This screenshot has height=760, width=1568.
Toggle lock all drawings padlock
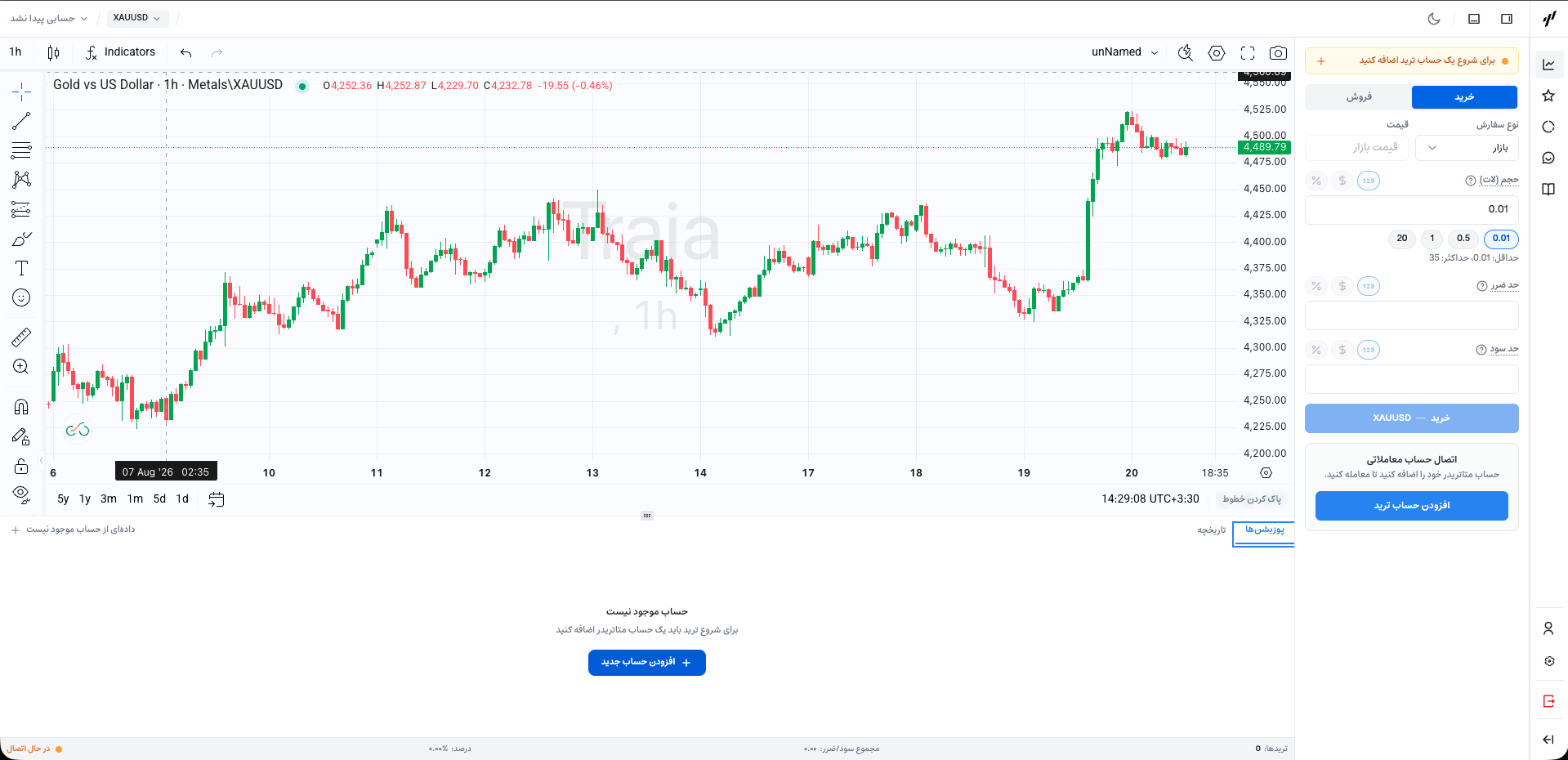[x=21, y=466]
